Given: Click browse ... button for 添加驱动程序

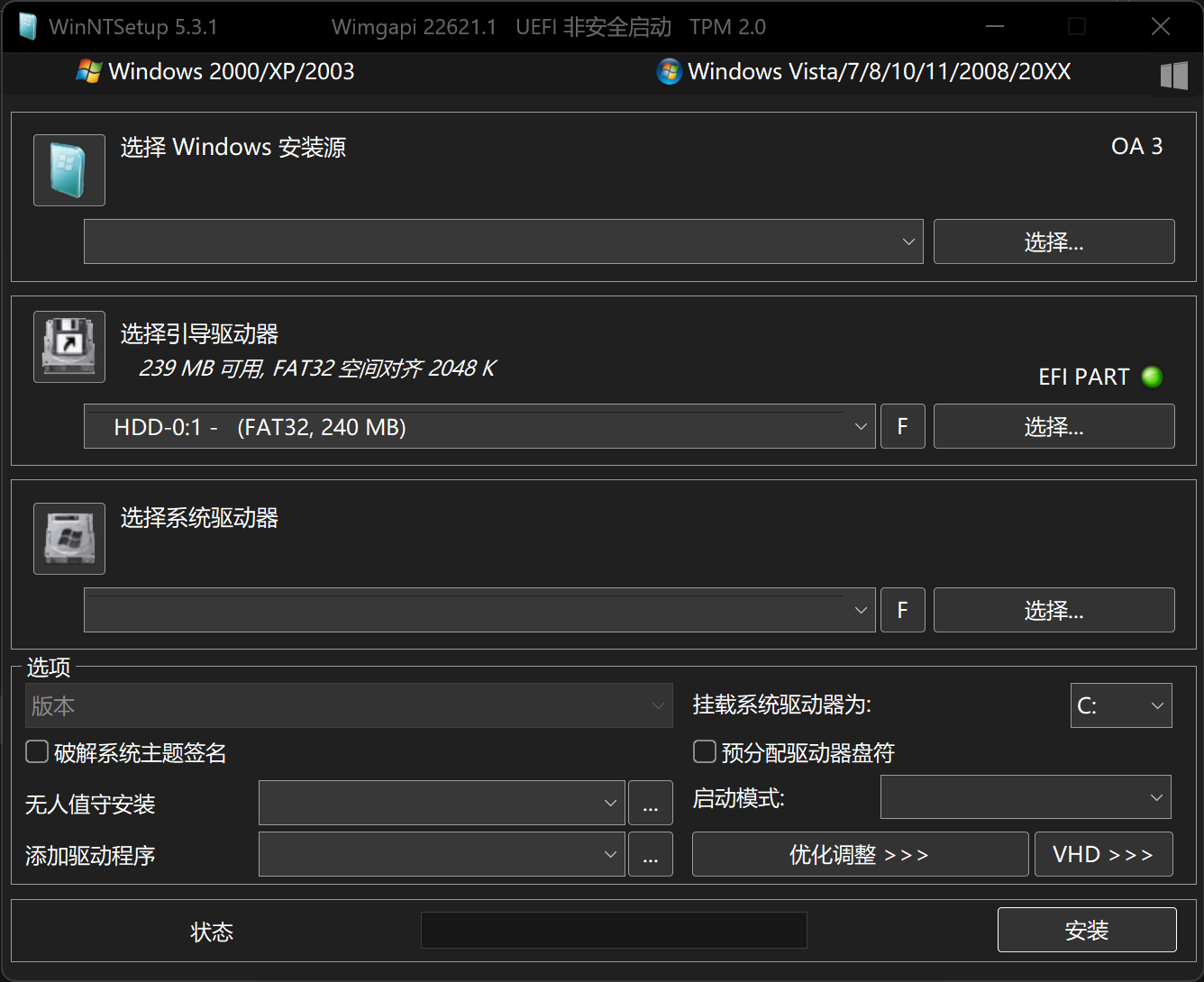Looking at the screenshot, I should pos(651,854).
